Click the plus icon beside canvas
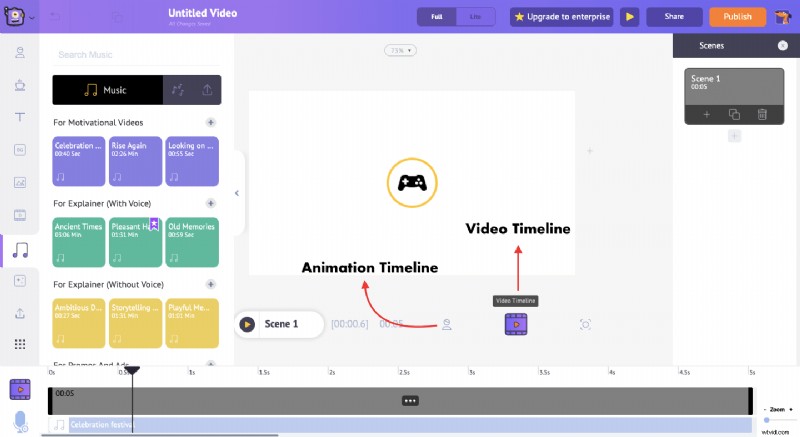This screenshot has height=437, width=800. coord(590,151)
